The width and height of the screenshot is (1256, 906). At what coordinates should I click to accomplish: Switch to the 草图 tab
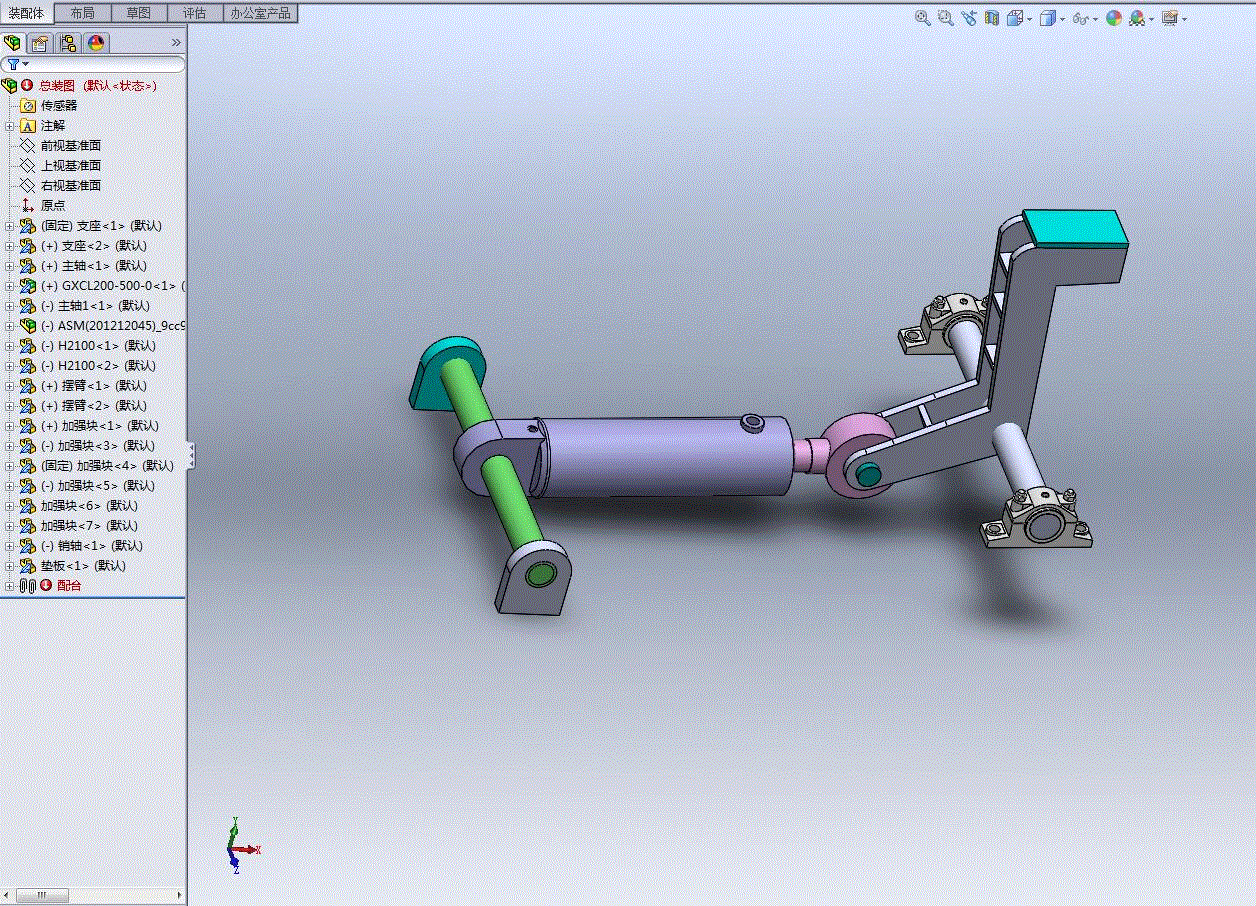click(138, 13)
